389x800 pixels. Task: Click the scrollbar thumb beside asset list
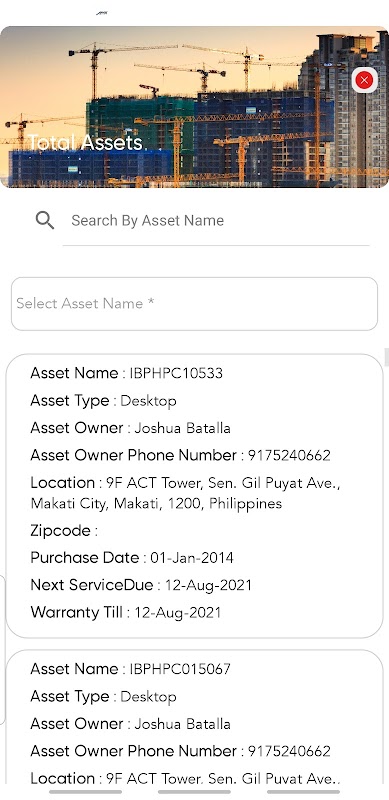pyautogui.click(x=386, y=357)
